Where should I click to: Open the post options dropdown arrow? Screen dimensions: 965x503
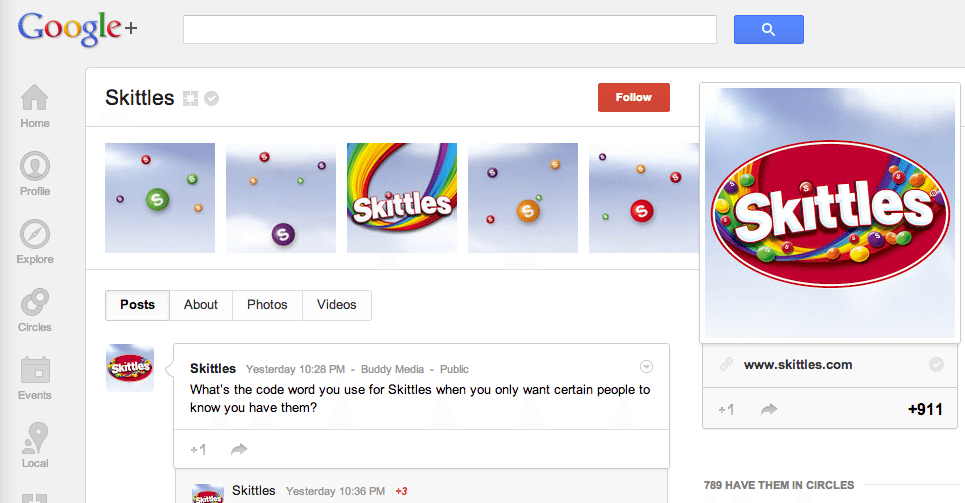point(646,367)
